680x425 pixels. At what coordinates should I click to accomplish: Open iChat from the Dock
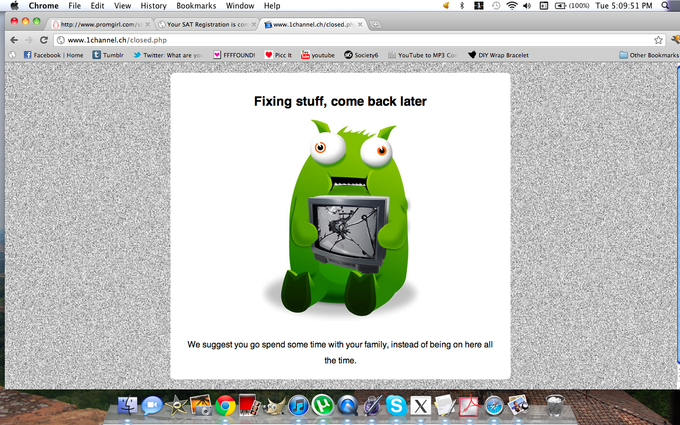[152, 406]
